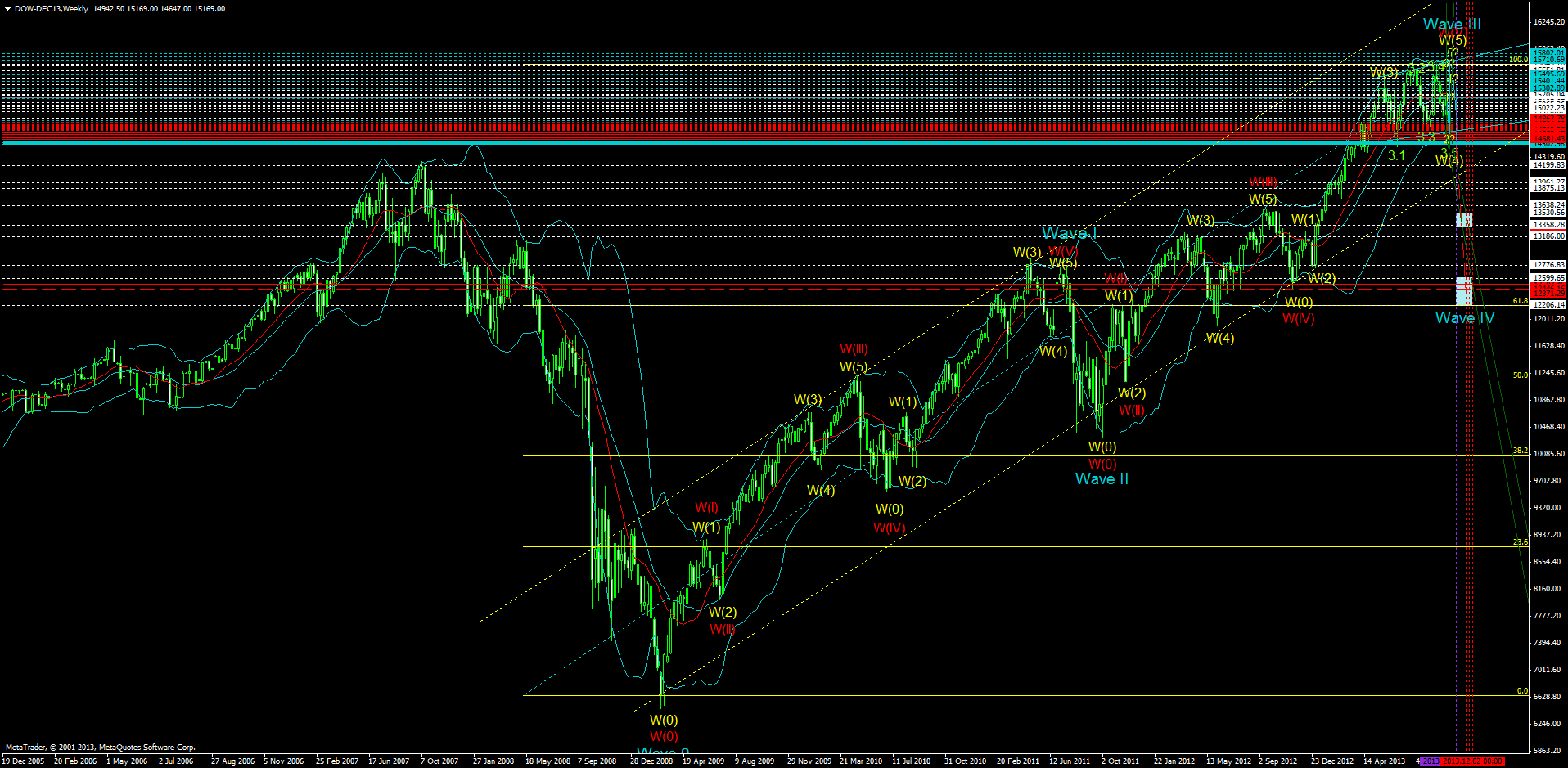
Task: Click the MetaTrader copyright text
Action: [x=98, y=746]
